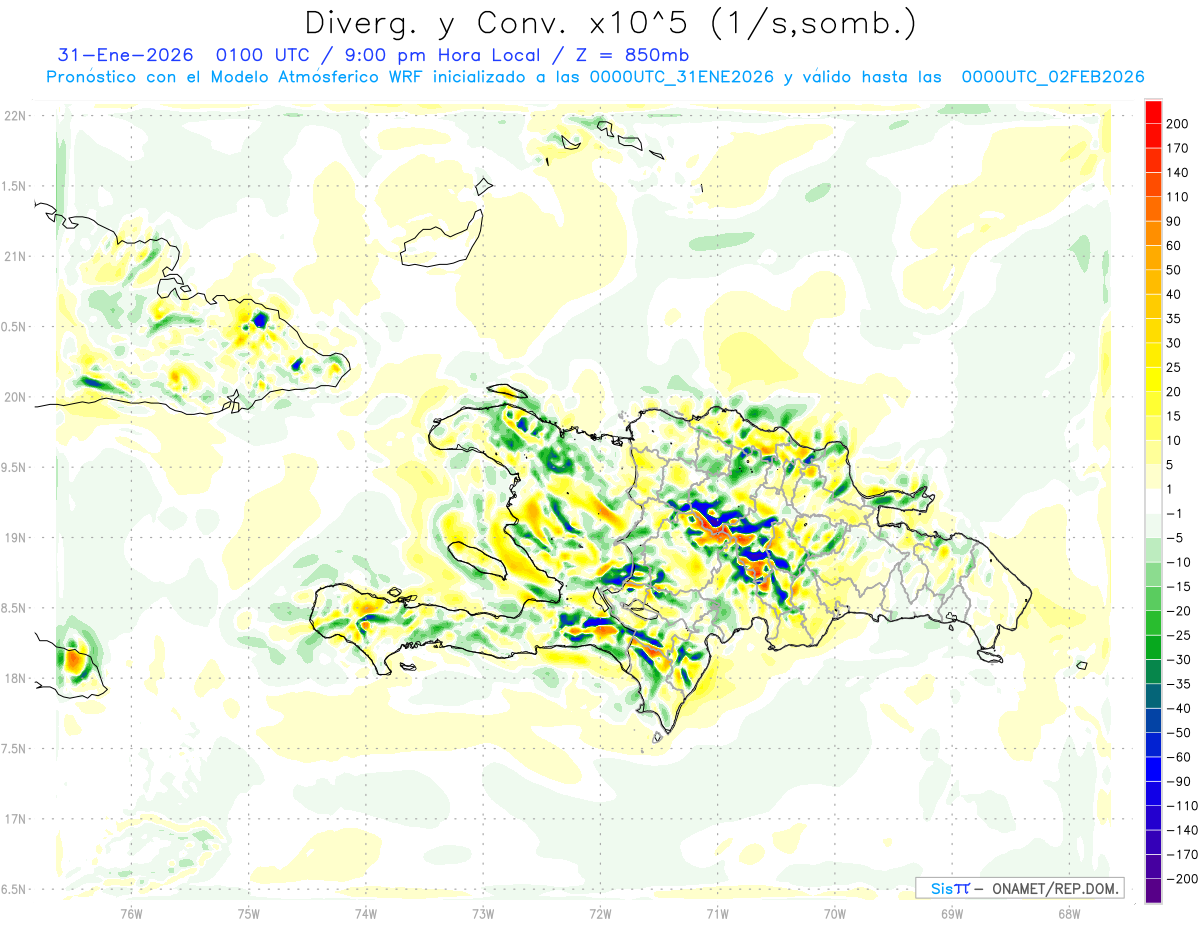
Task: Click the '74W' longitude label
Action: click(366, 912)
